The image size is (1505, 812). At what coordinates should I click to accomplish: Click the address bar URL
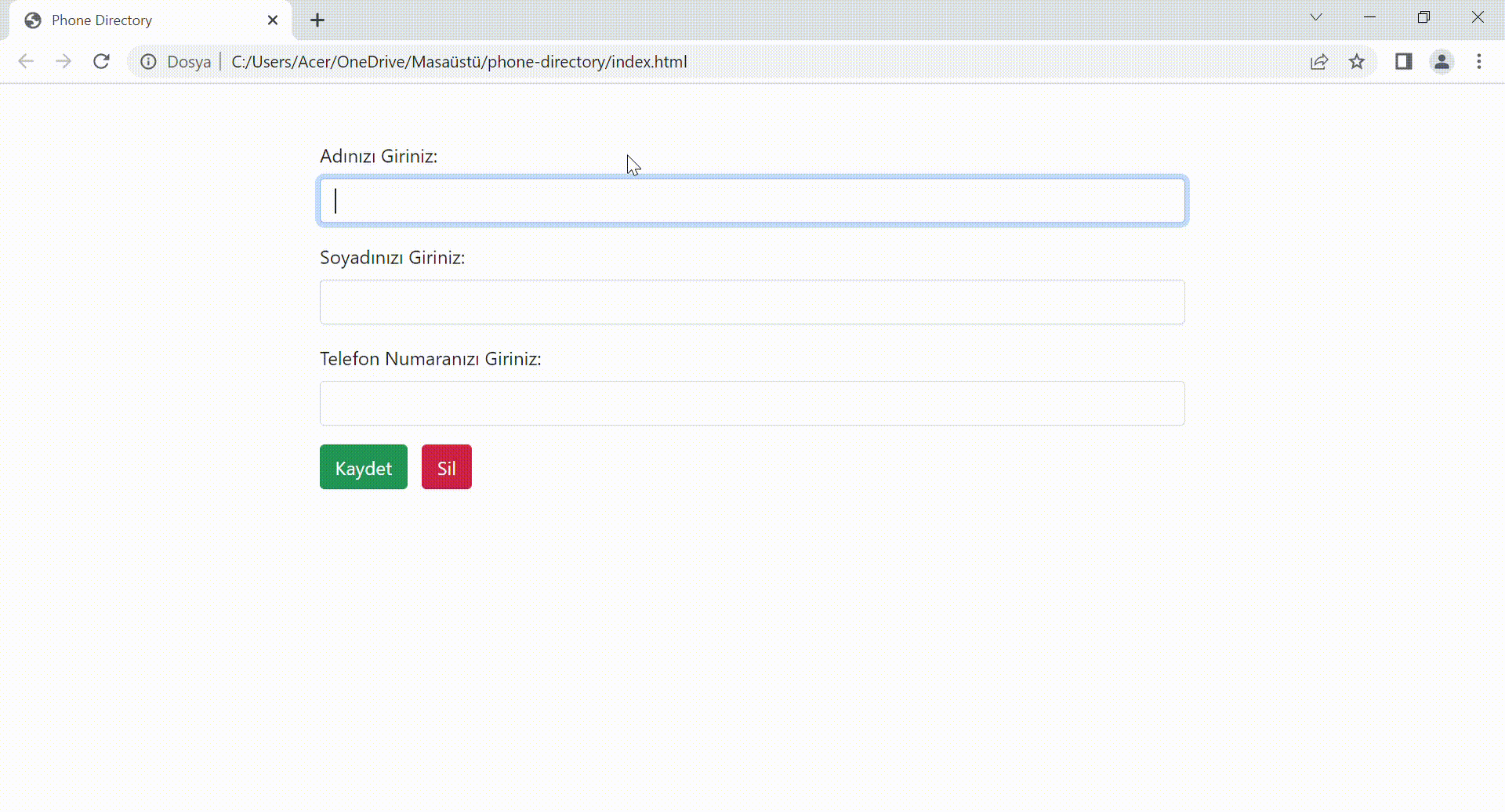click(x=459, y=61)
